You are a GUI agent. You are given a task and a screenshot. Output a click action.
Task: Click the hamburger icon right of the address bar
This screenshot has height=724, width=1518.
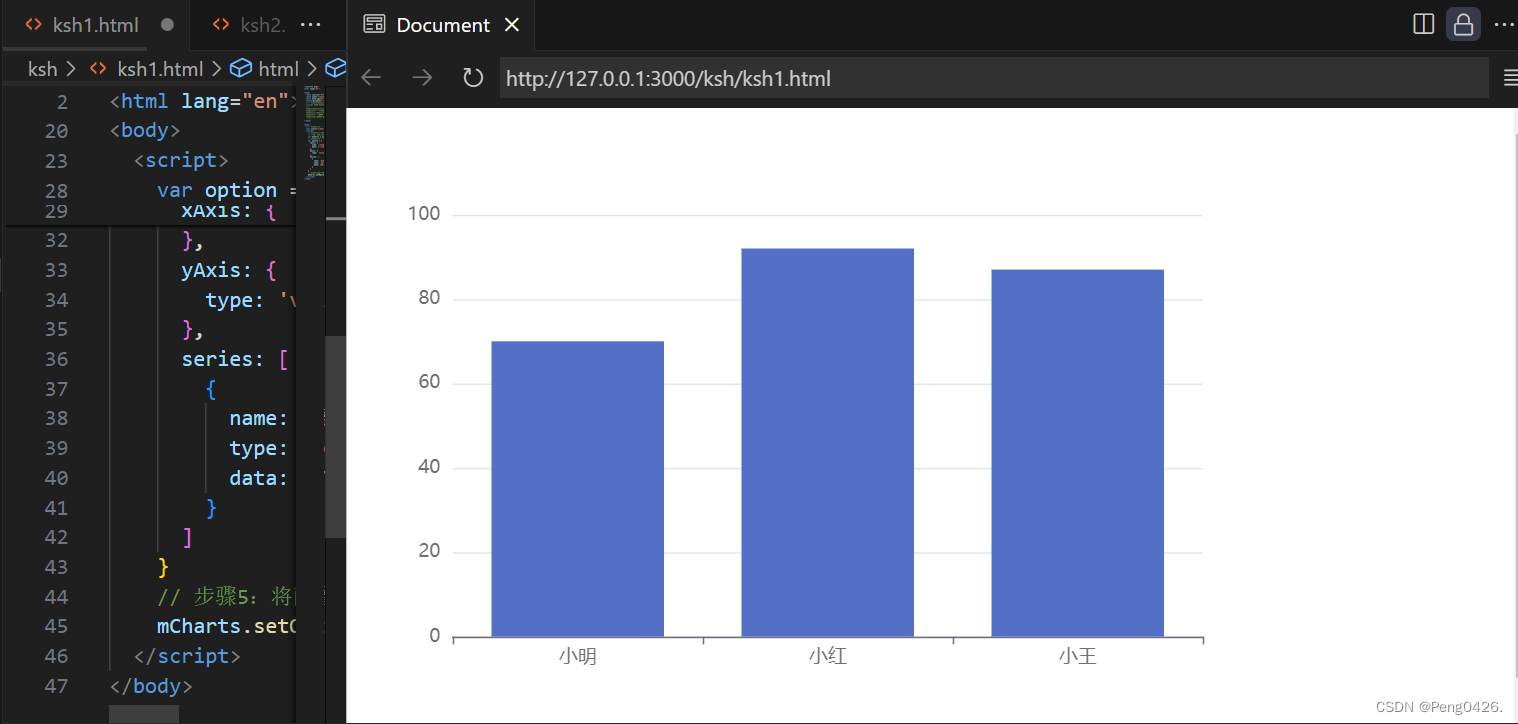pos(1509,76)
